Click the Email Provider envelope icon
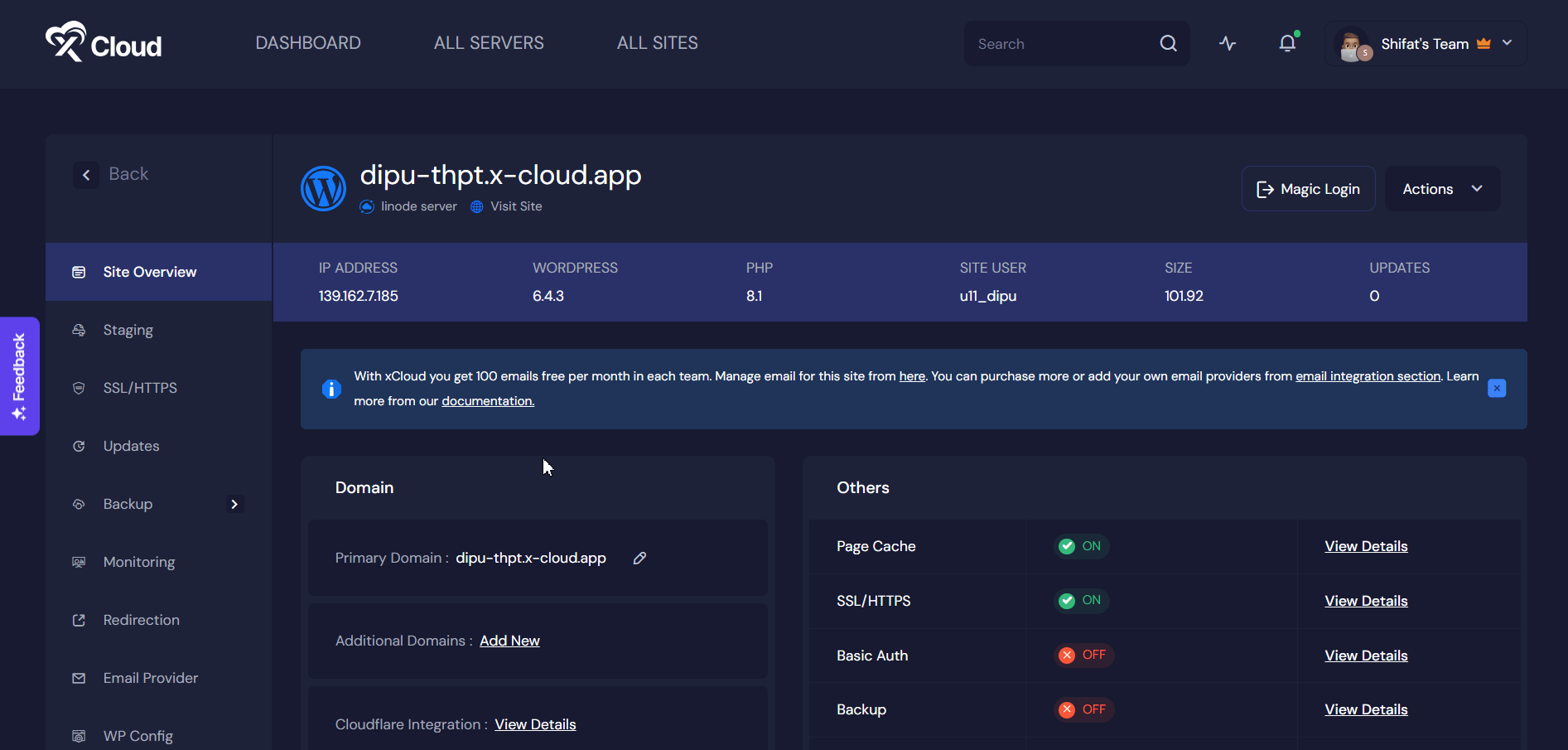The height and width of the screenshot is (750, 1568). pyautogui.click(x=78, y=677)
